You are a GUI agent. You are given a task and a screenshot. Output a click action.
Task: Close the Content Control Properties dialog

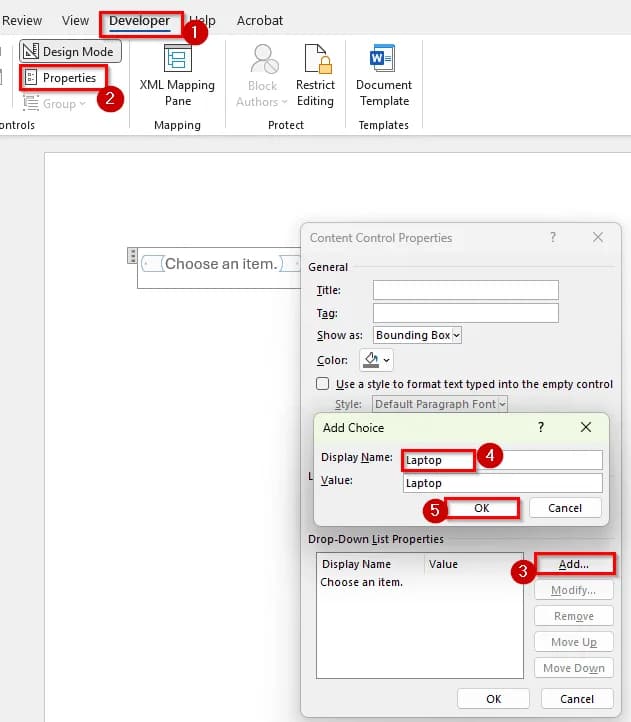click(x=598, y=237)
